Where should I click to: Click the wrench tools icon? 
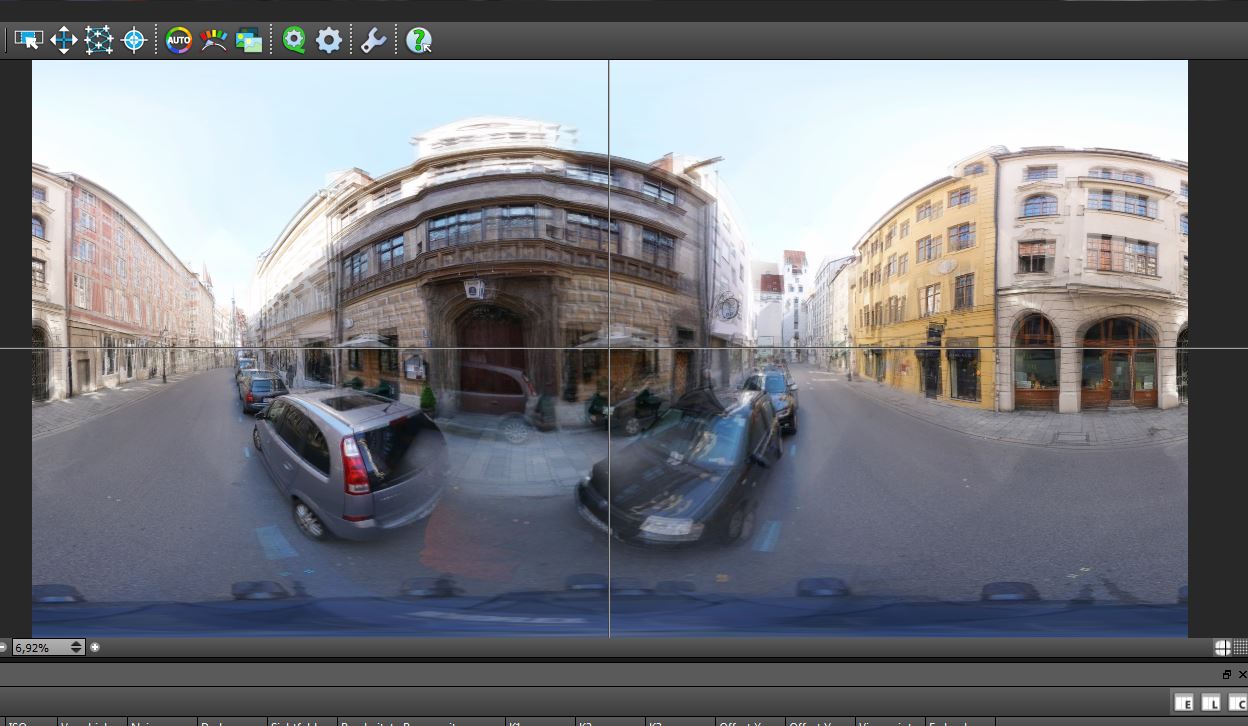[374, 40]
